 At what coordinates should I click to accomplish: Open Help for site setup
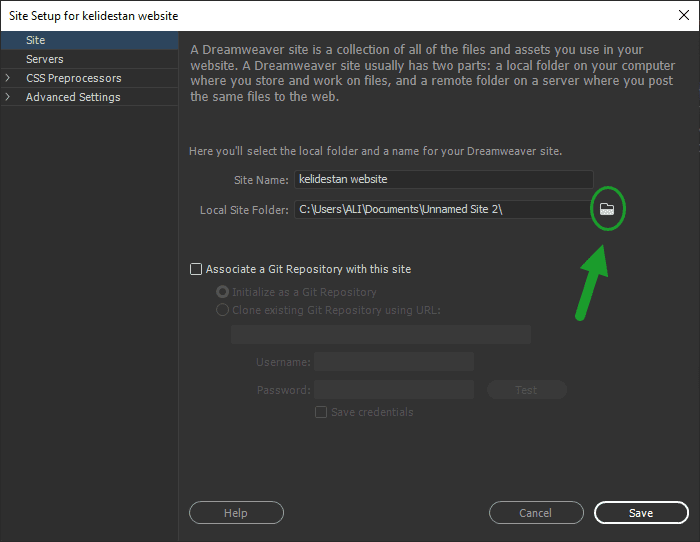[236, 513]
